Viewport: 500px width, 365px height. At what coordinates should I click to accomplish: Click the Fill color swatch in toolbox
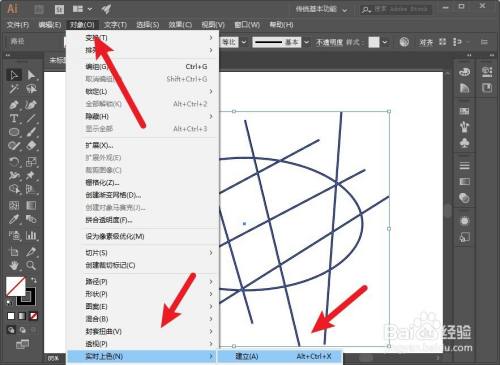point(15,286)
